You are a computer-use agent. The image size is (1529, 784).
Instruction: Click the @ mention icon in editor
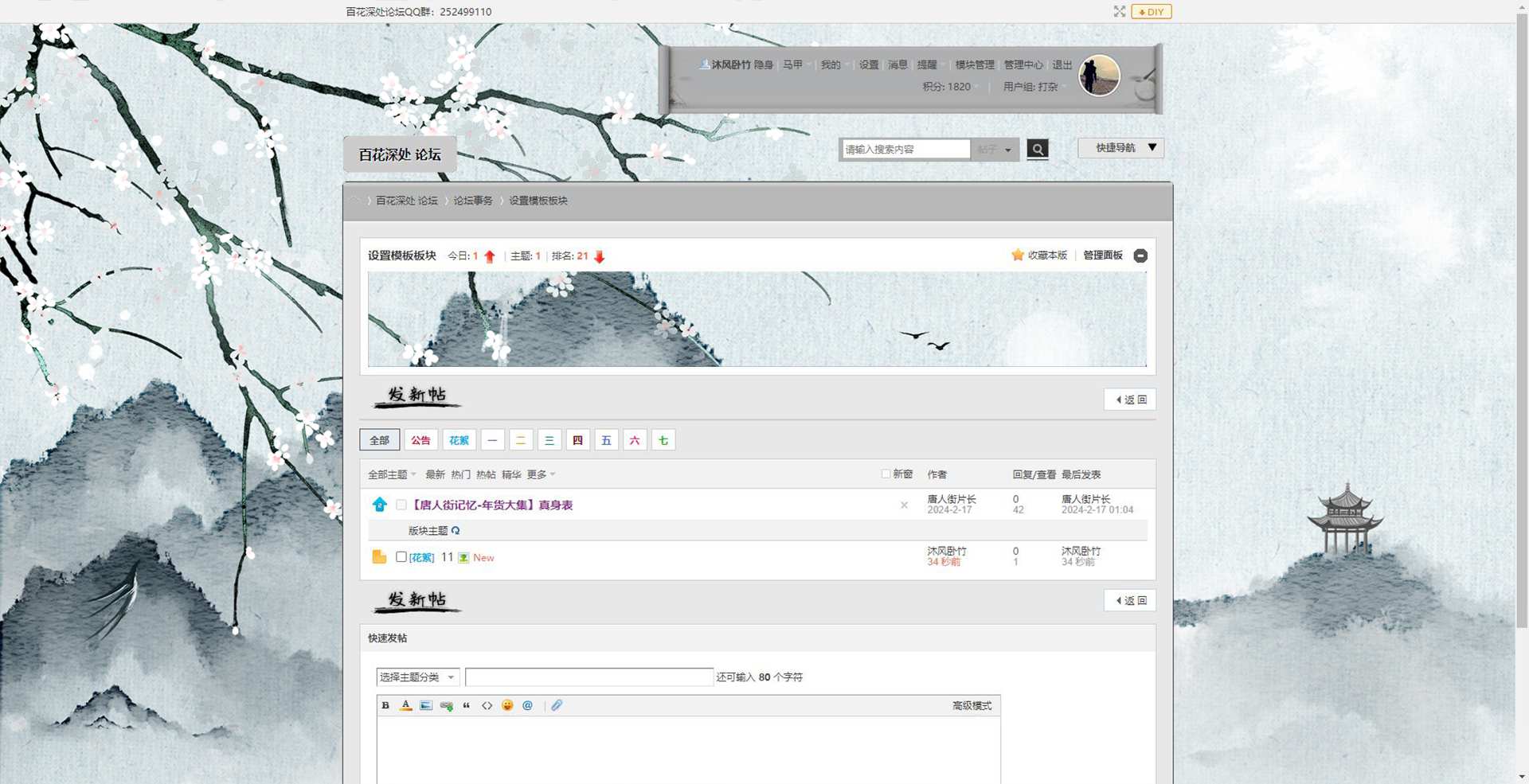[x=527, y=705]
